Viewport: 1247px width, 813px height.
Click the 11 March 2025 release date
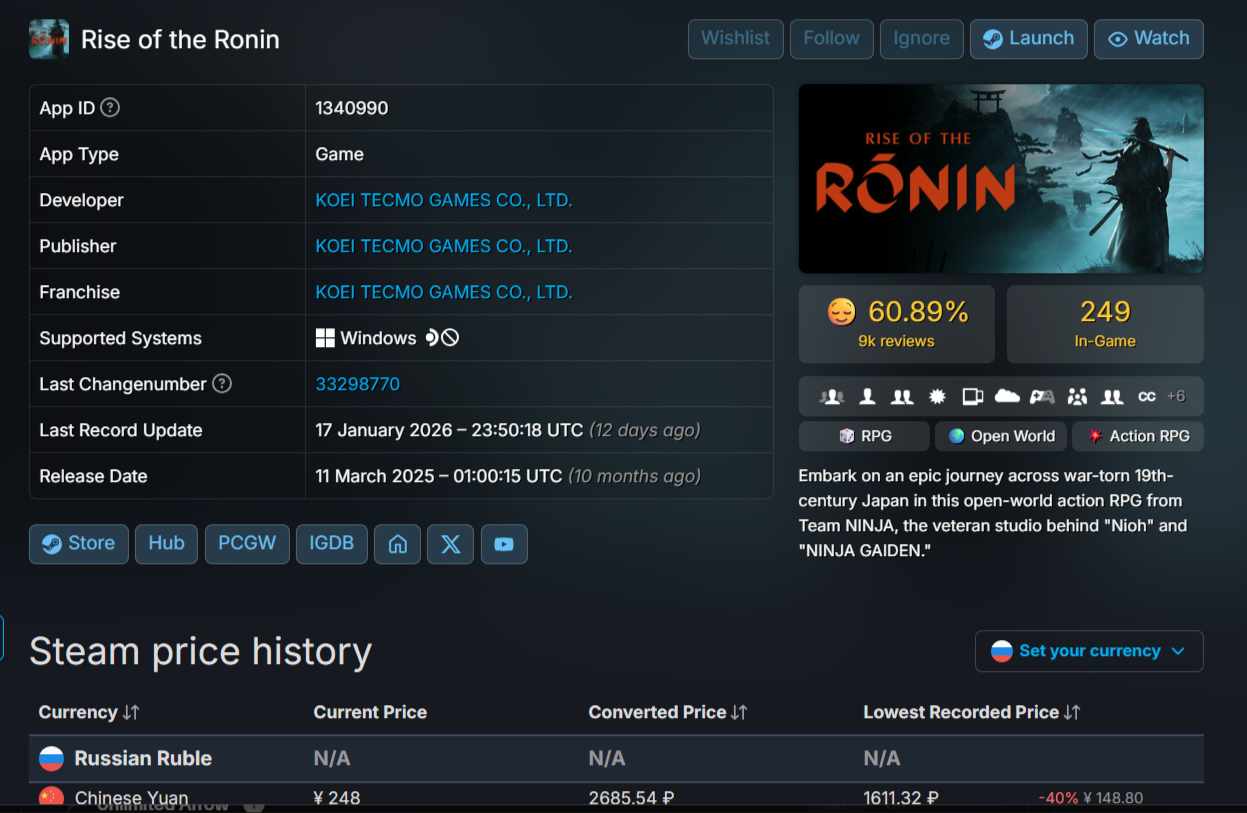click(439, 476)
